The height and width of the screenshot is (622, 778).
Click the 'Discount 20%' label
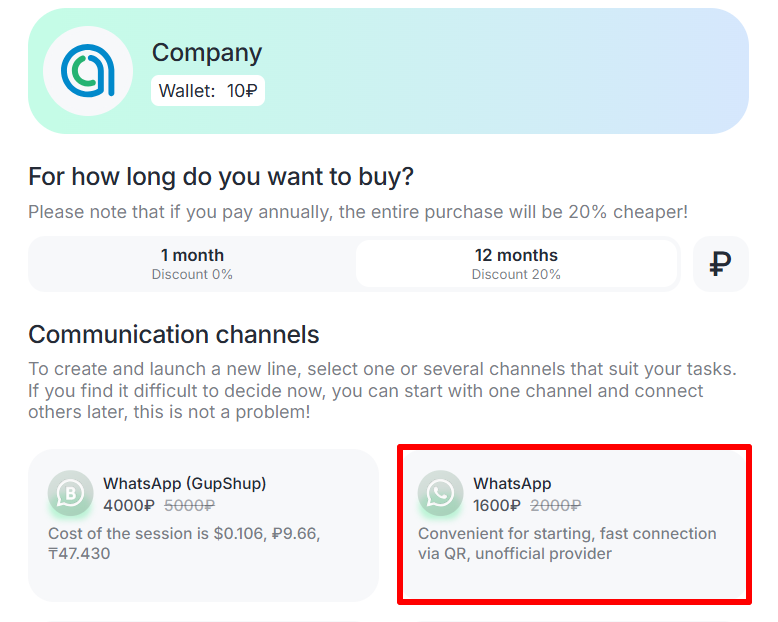click(x=516, y=275)
